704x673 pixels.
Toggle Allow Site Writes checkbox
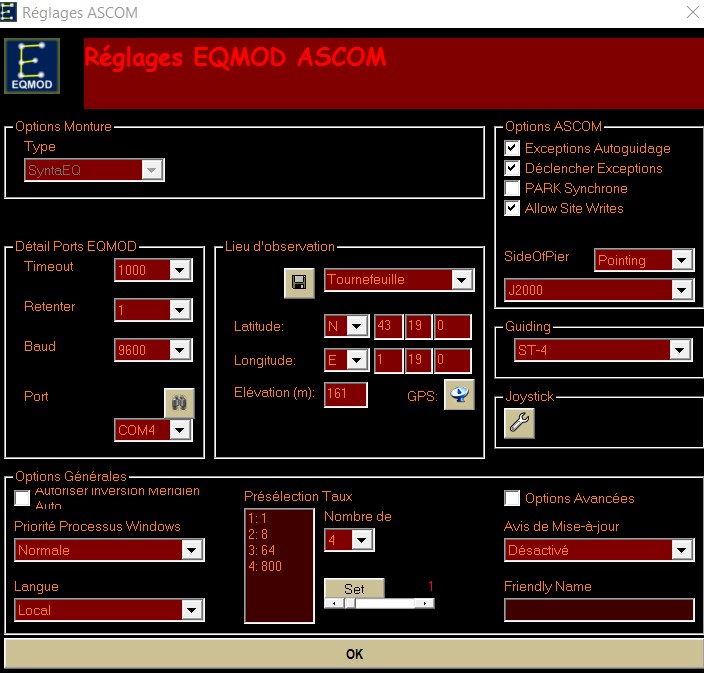coord(512,208)
